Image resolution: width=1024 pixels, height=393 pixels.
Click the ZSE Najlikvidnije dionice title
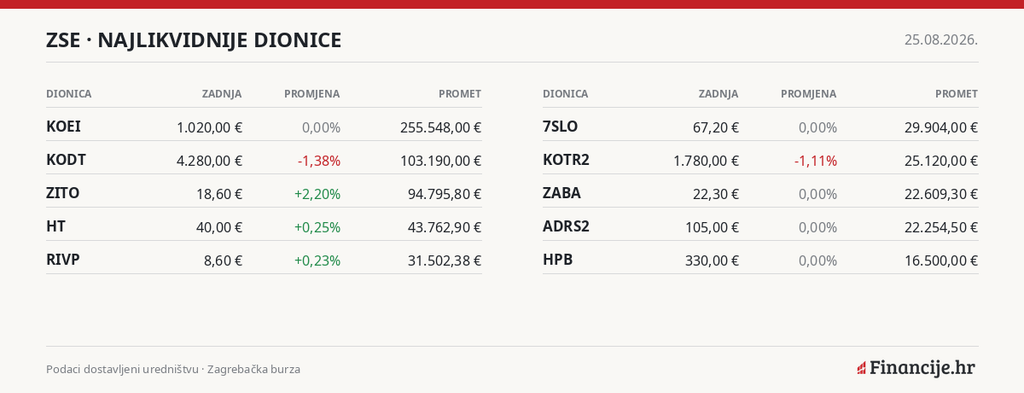194,40
